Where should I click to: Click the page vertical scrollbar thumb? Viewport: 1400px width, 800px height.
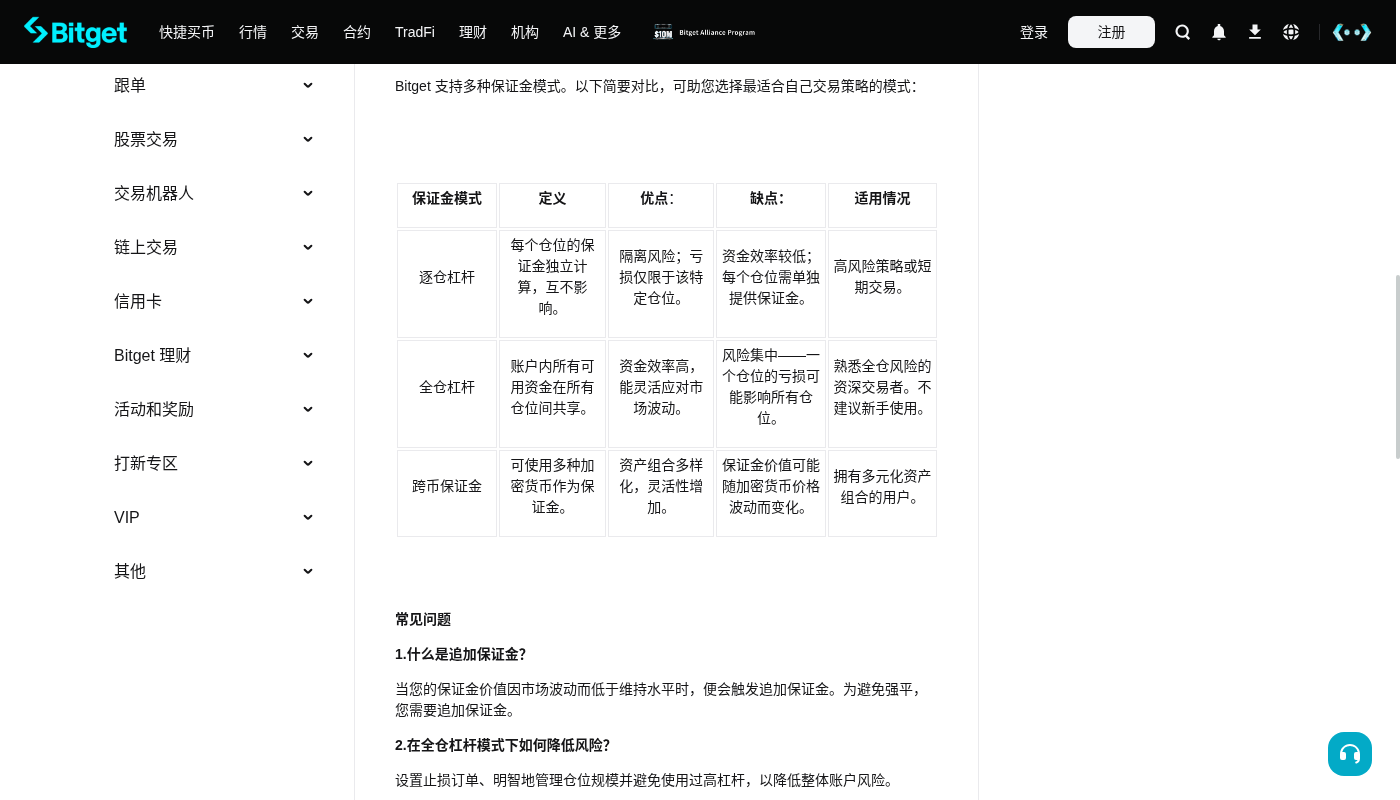click(x=1398, y=366)
